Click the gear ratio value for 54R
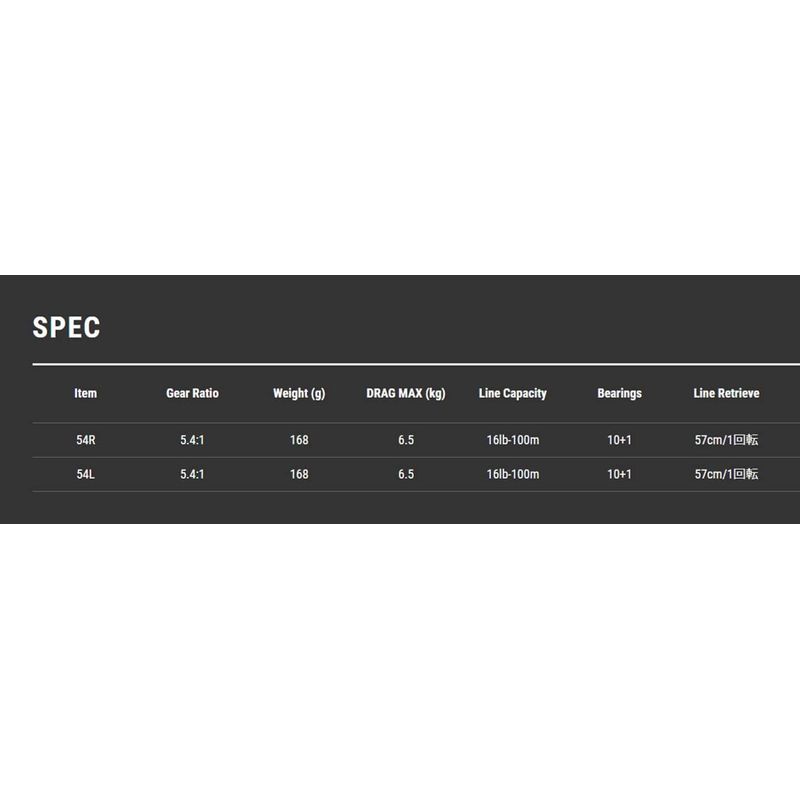 click(192, 440)
